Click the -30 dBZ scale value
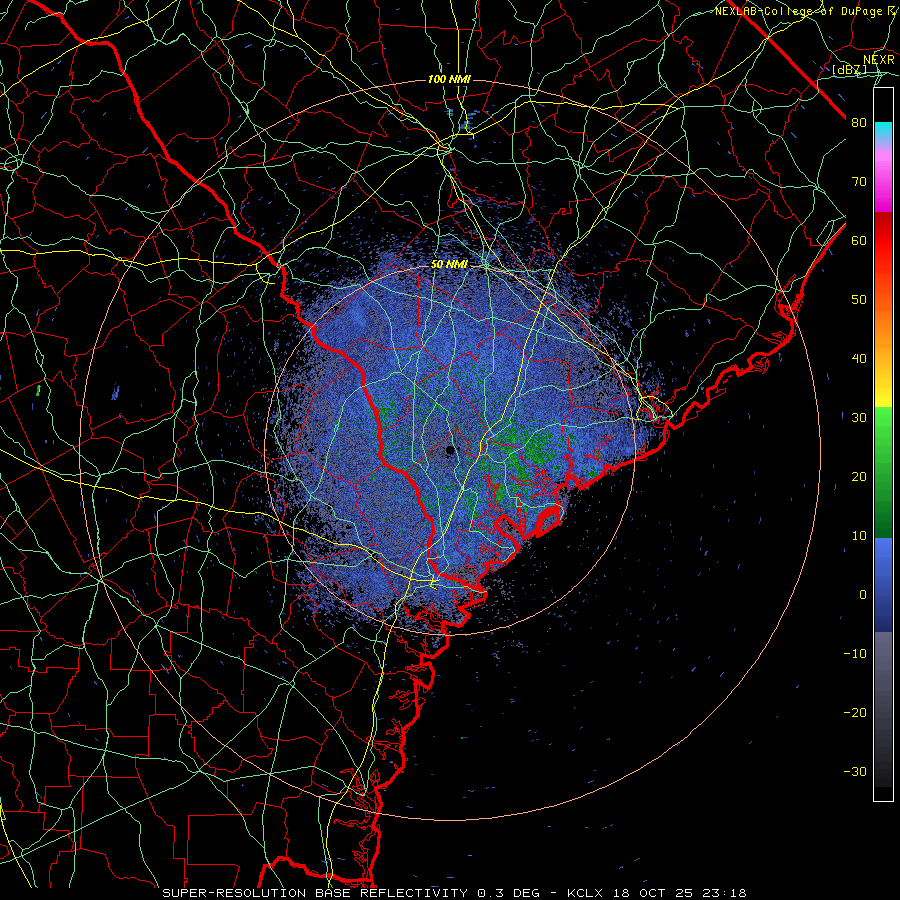Viewport: 900px width, 900px height. 855,771
